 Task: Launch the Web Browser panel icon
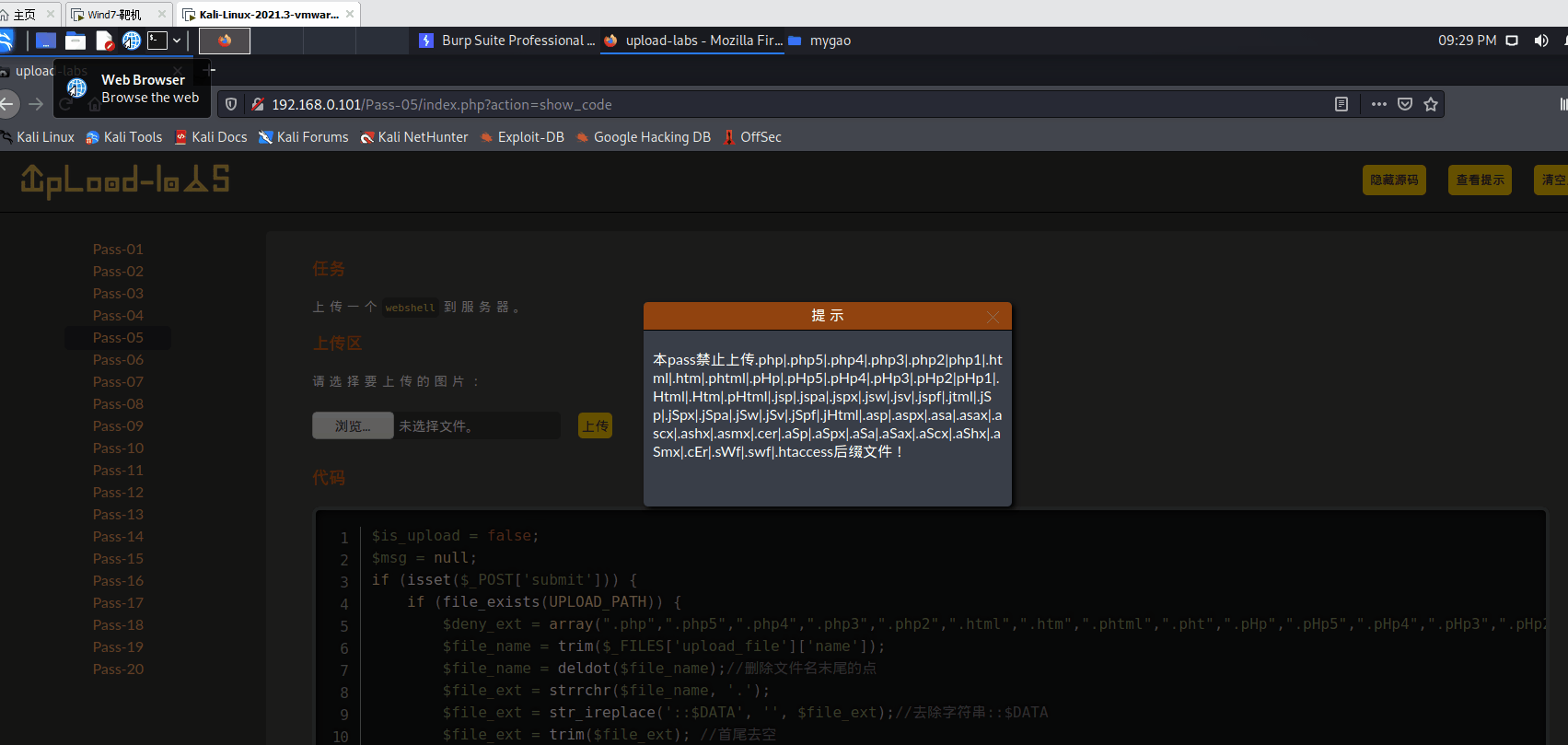click(x=132, y=41)
